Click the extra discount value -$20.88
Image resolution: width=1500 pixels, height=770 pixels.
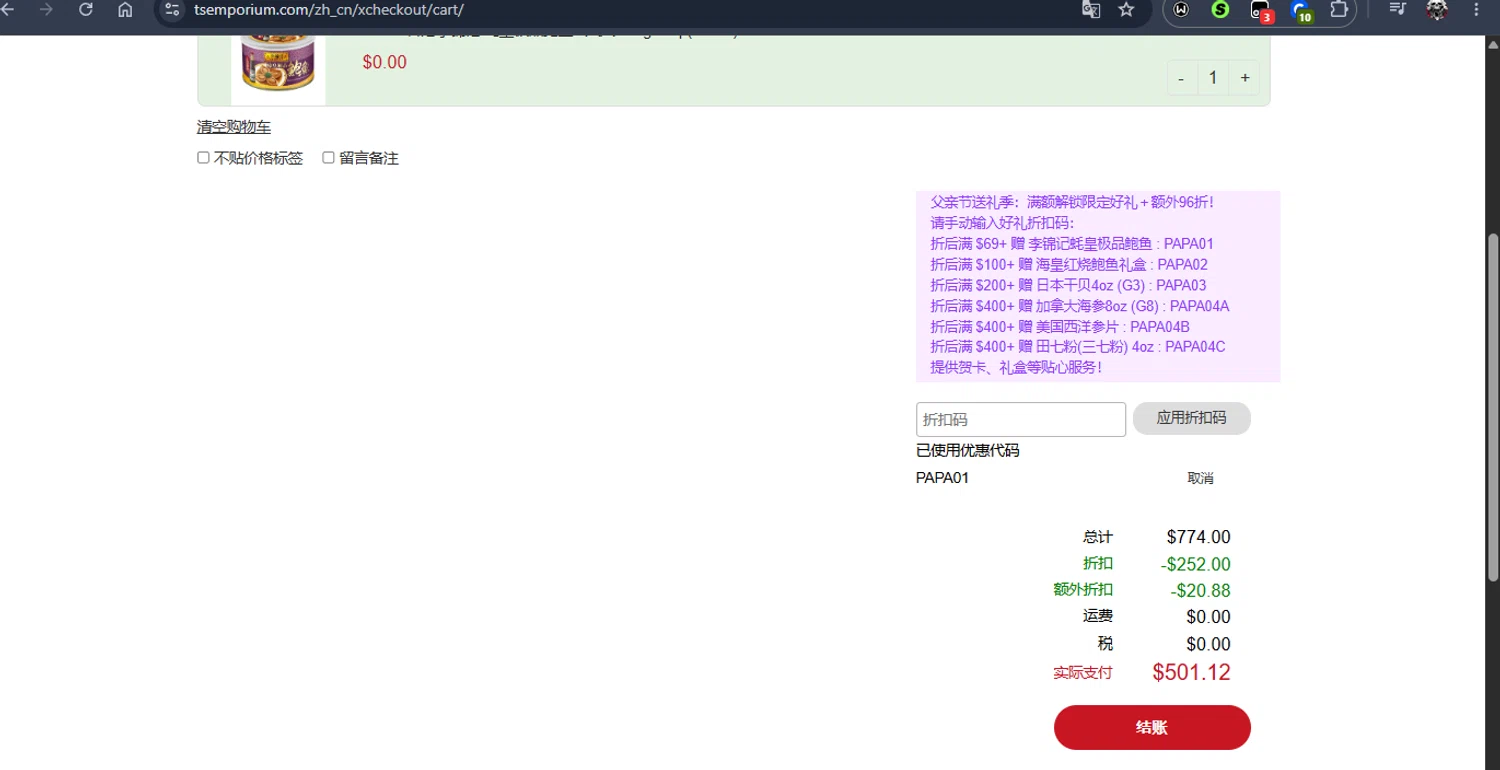coord(1200,591)
